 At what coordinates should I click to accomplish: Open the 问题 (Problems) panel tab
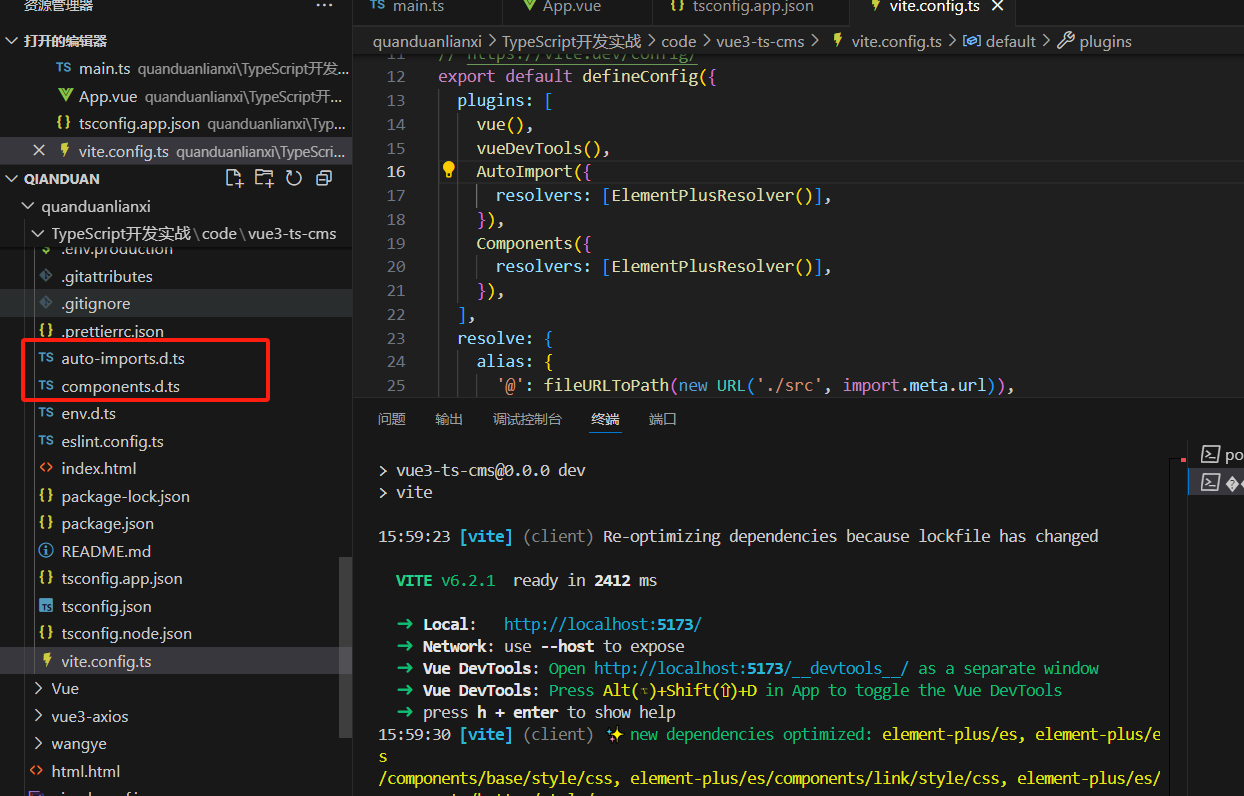tap(392, 419)
